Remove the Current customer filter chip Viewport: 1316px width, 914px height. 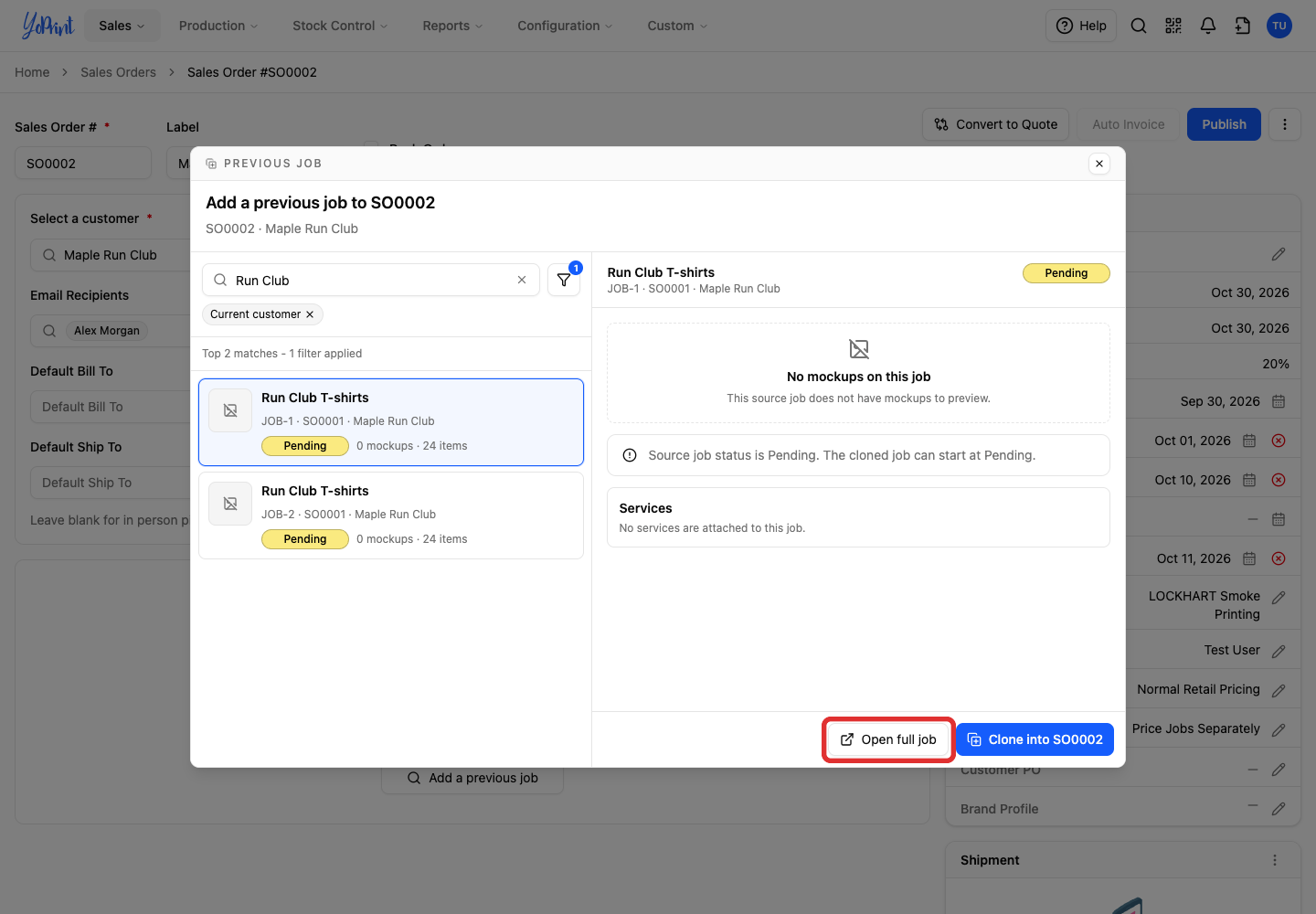pyautogui.click(x=310, y=314)
